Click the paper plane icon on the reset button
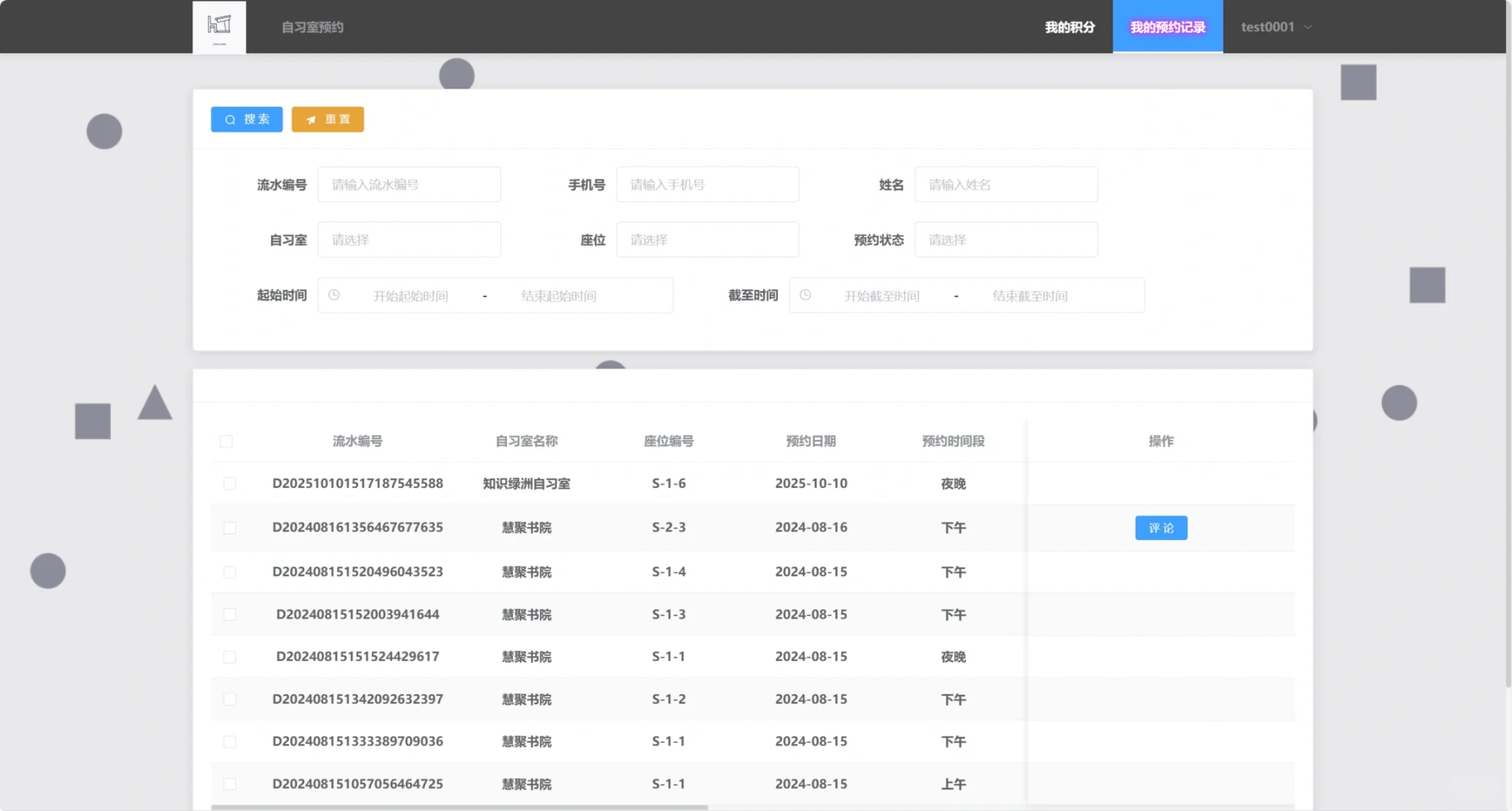This screenshot has height=811, width=1512. click(311, 119)
